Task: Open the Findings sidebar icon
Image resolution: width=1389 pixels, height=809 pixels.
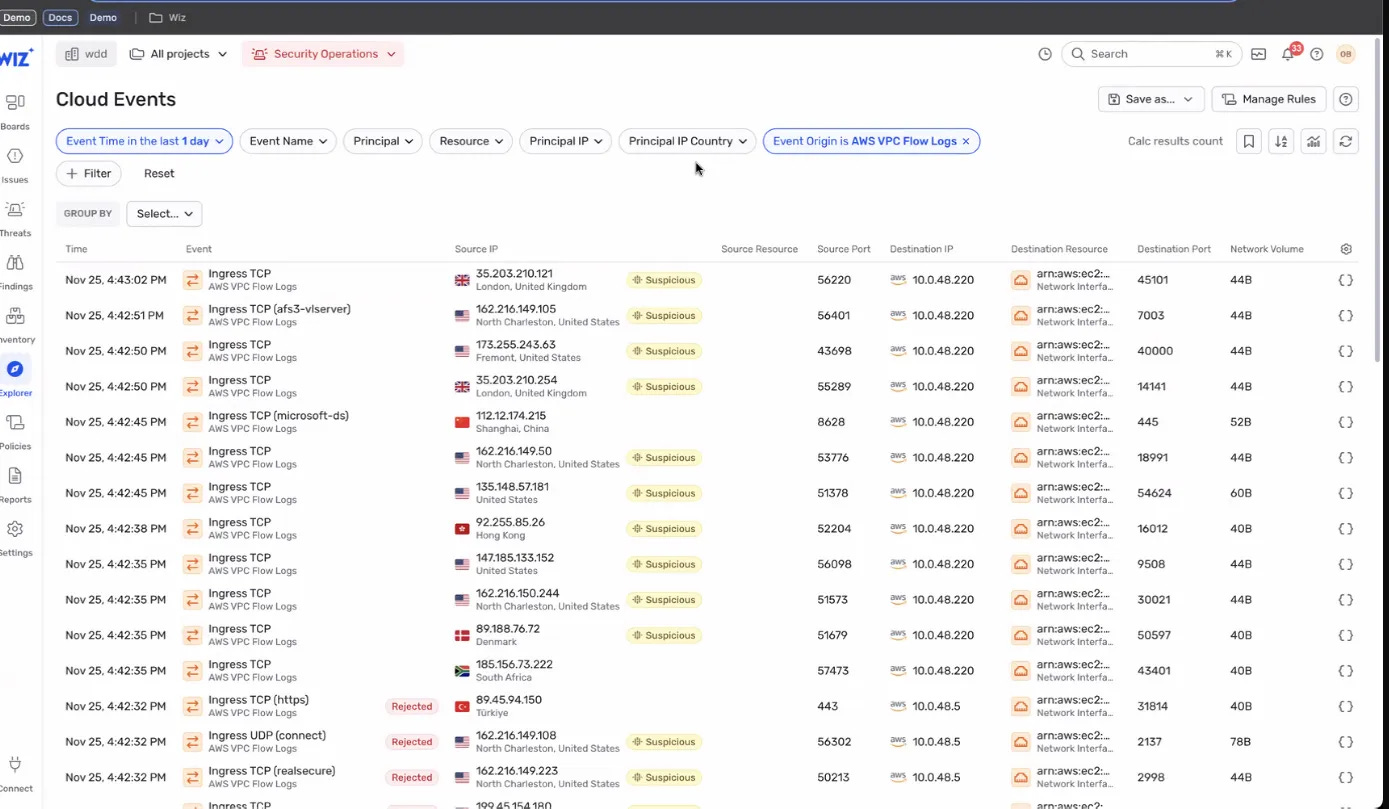Action: 15,271
